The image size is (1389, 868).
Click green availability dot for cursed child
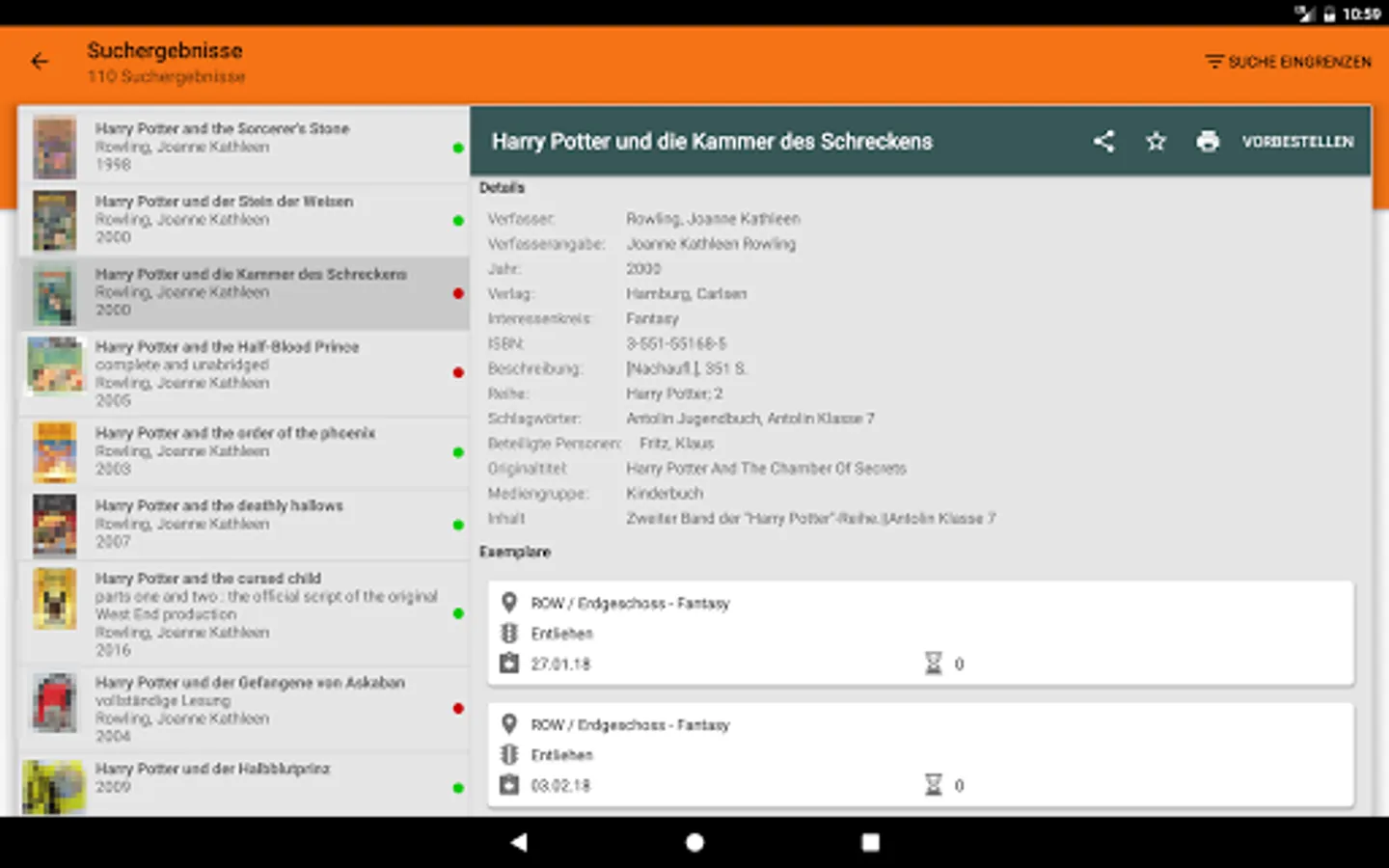458,613
